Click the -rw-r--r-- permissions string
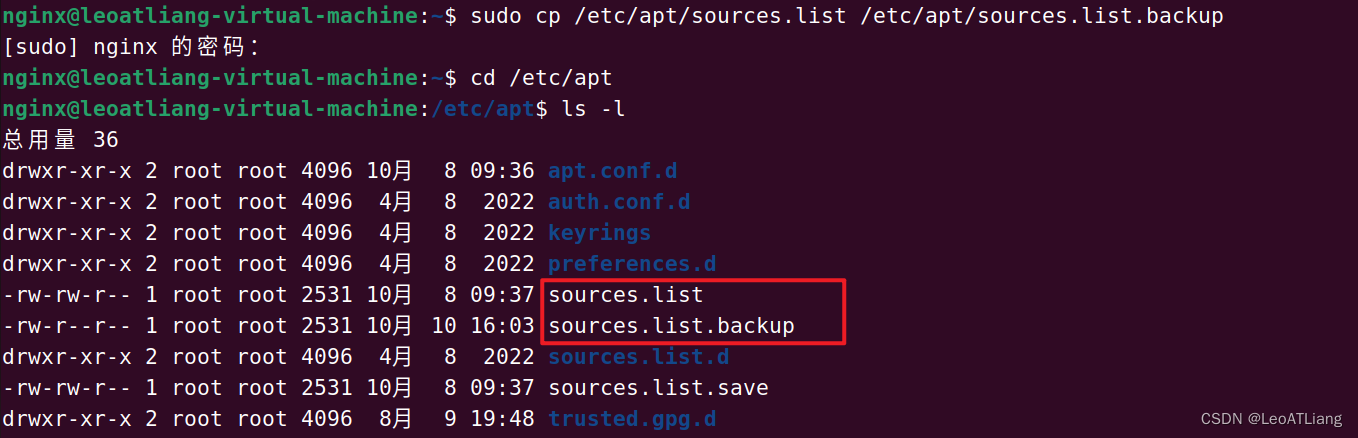The height and width of the screenshot is (438, 1358). point(67,326)
